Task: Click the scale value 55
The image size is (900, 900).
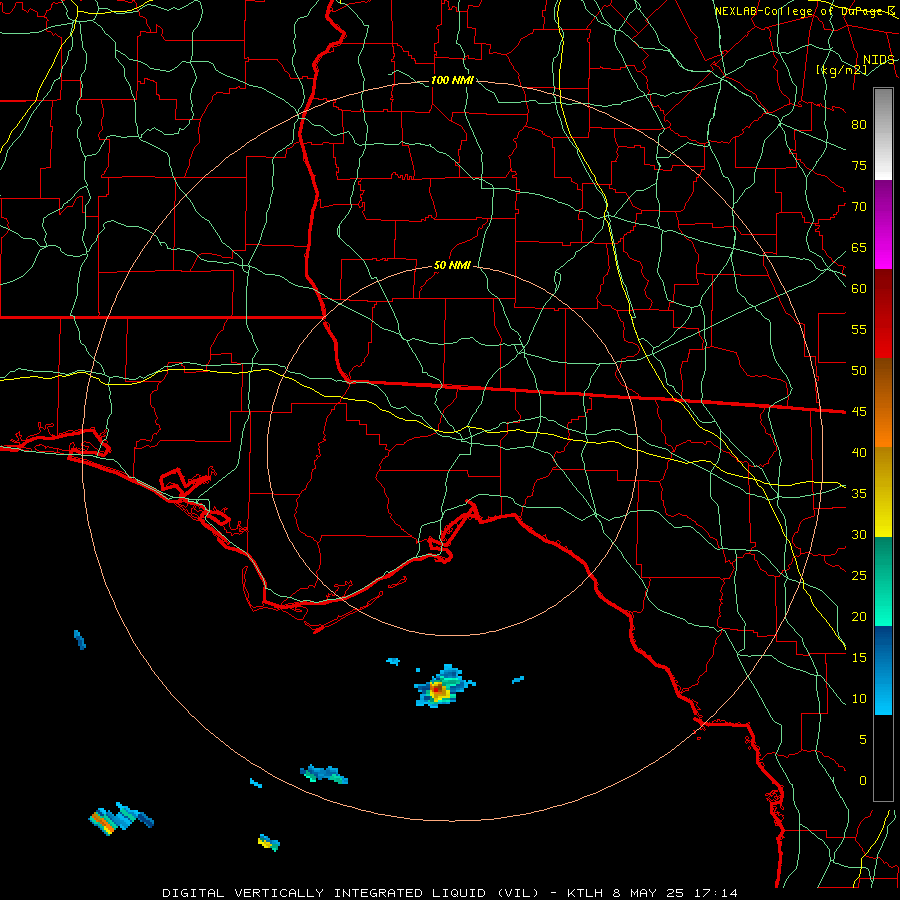Action: pyautogui.click(x=859, y=329)
